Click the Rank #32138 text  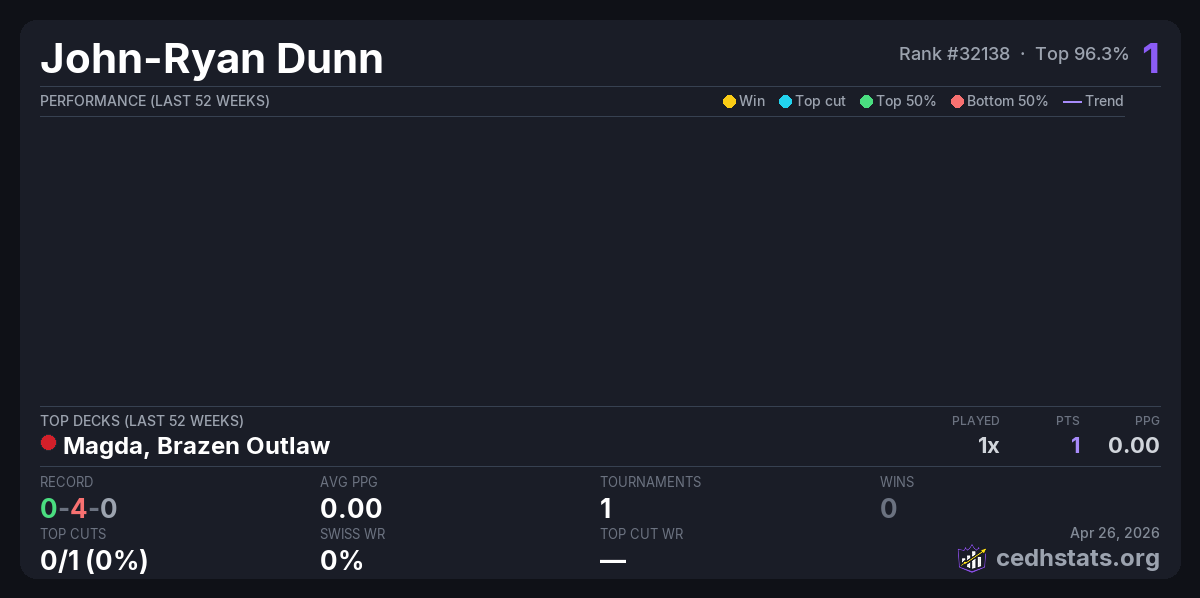click(x=954, y=54)
